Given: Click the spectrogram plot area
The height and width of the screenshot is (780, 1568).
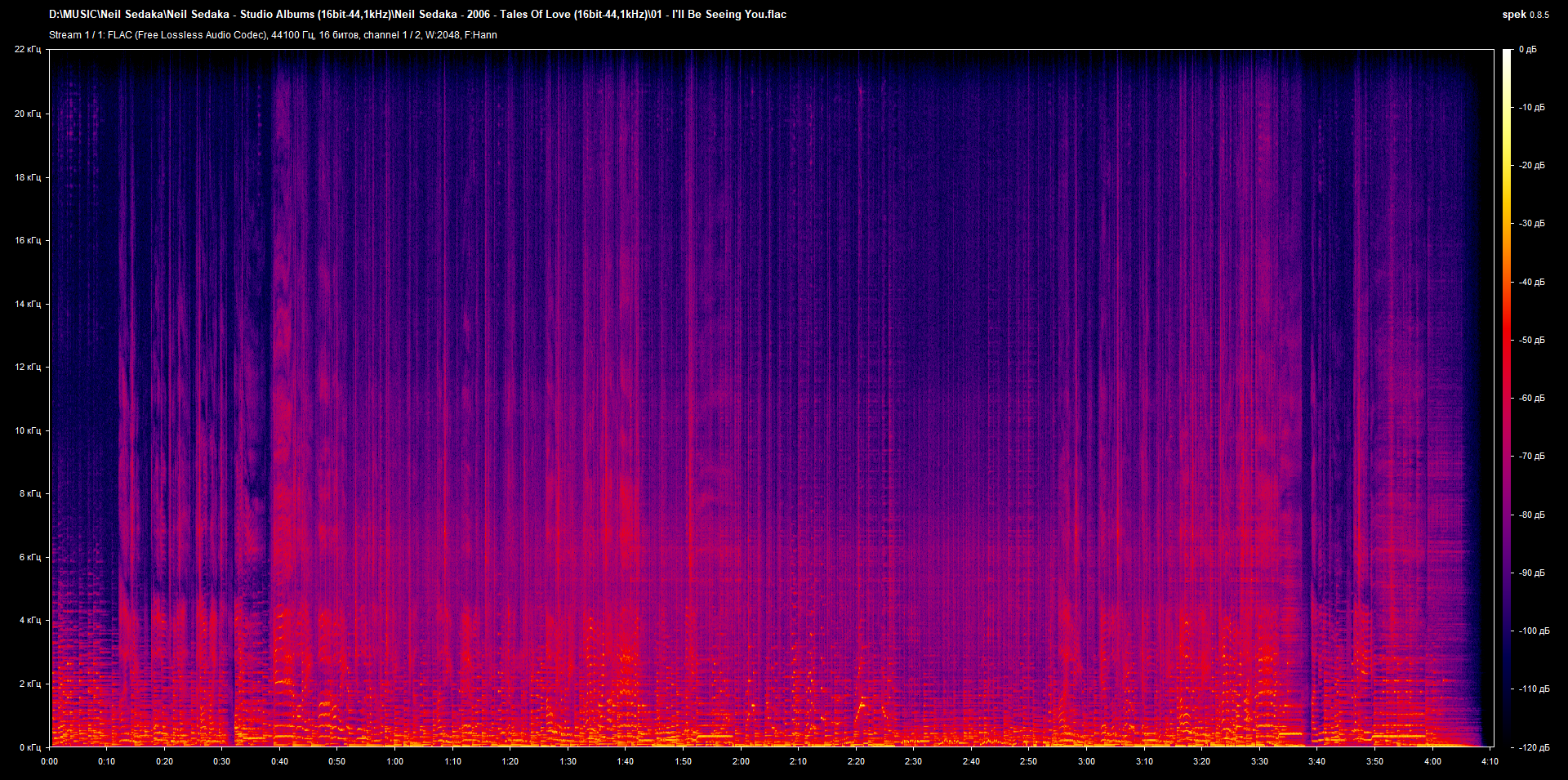Looking at the screenshot, I should (772, 398).
